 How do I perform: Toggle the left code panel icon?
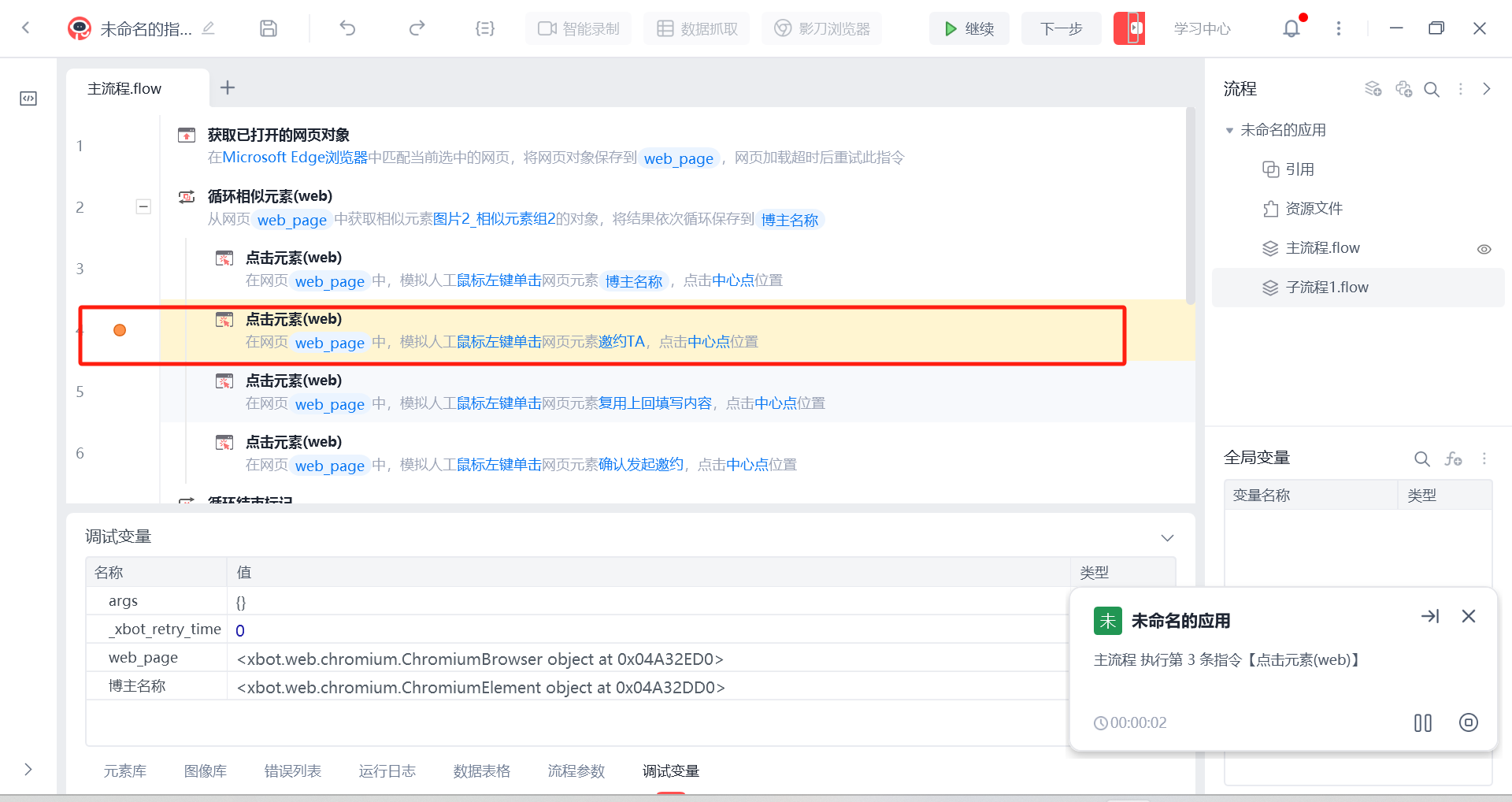coord(28,98)
